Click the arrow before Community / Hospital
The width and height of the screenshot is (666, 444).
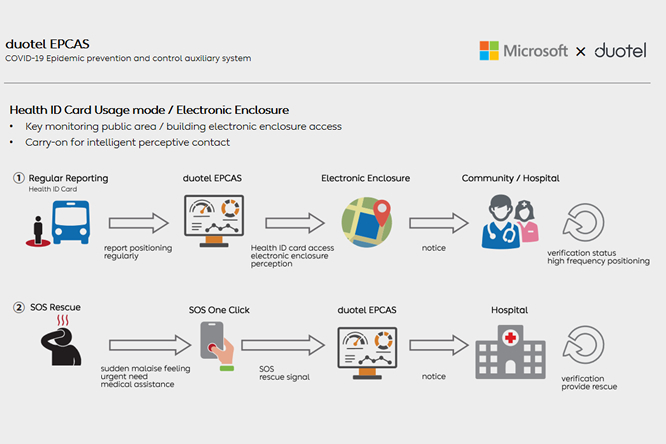[439, 223]
